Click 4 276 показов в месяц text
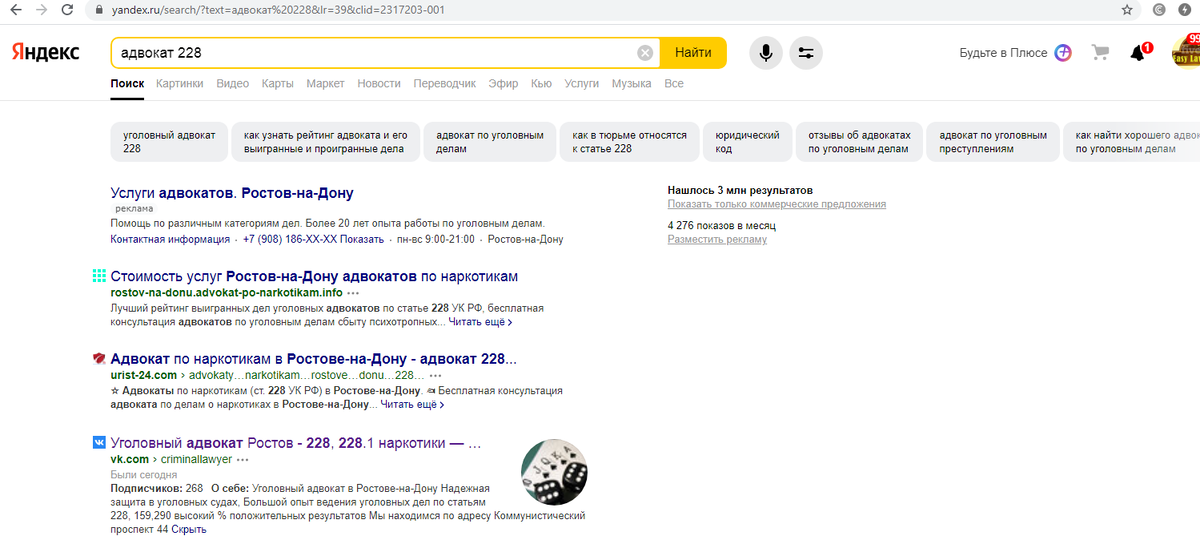1200x536 pixels. 722,226
